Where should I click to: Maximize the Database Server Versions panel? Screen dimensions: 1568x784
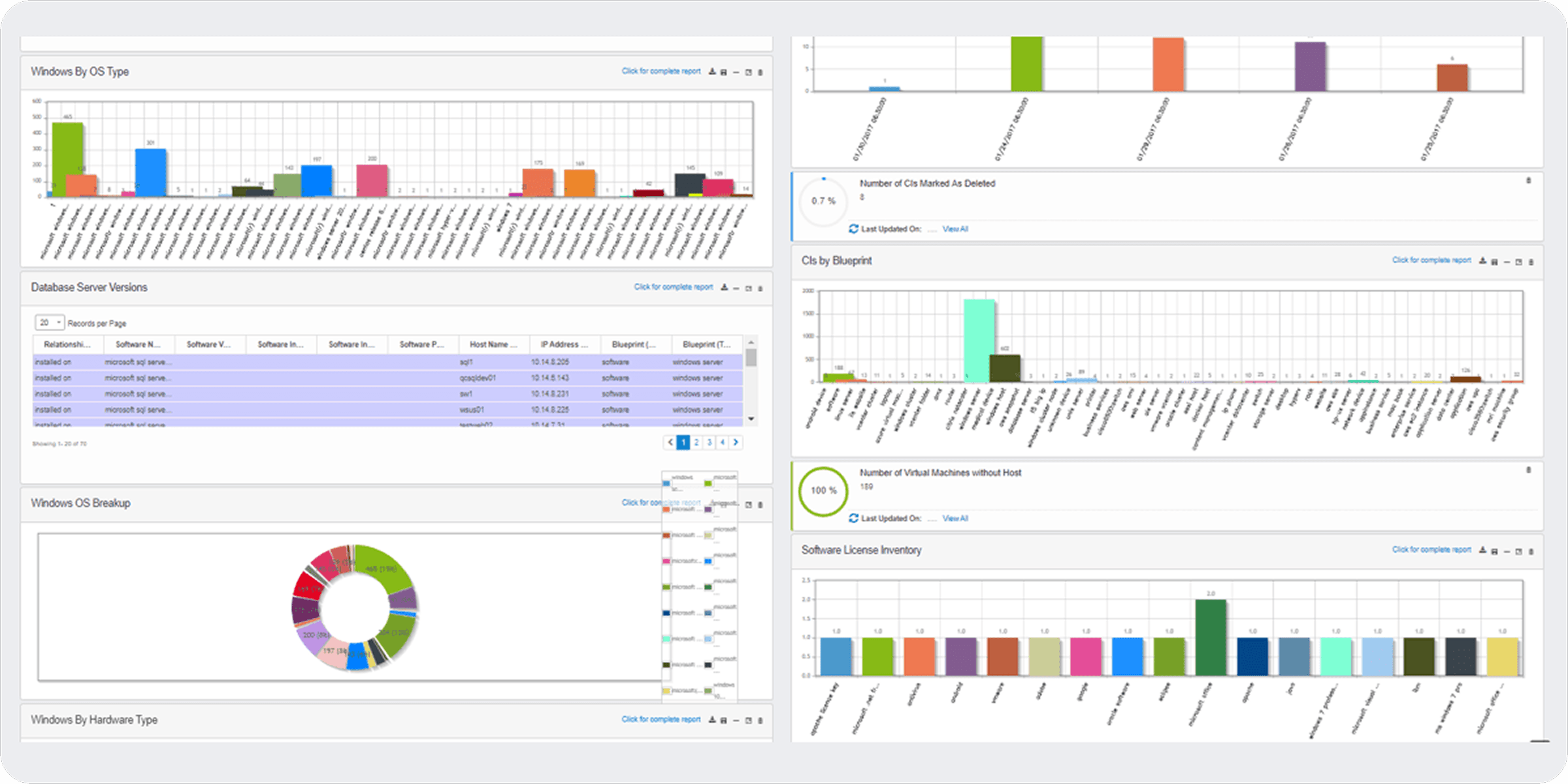(749, 287)
